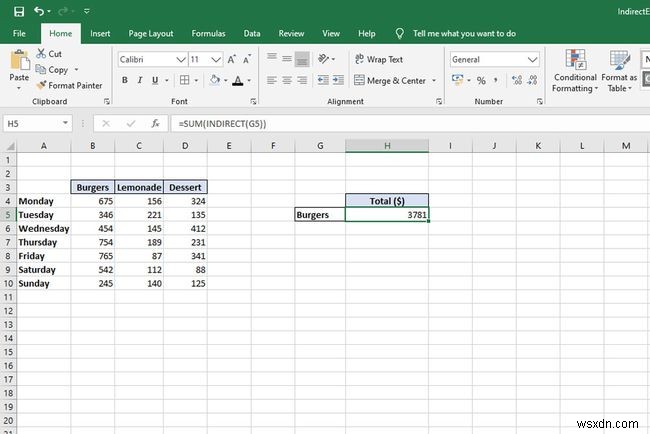Viewport: 650px width, 434px height.
Task: Expand the Underline style arrow
Action: (167, 80)
